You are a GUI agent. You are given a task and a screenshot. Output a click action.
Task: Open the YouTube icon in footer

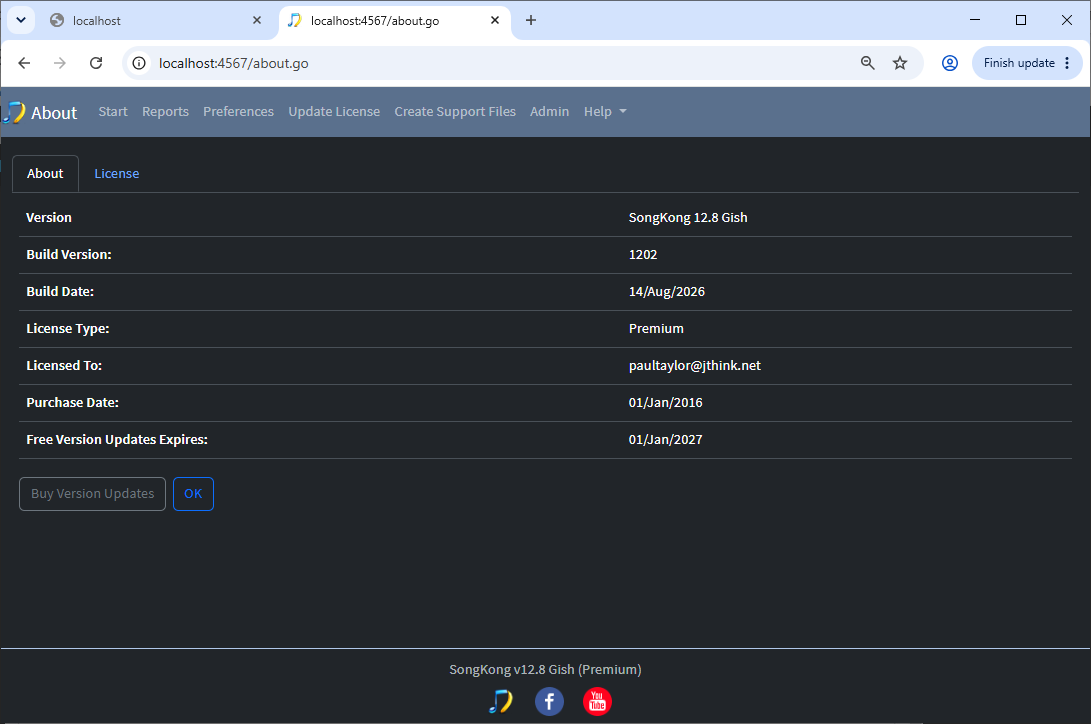[597, 701]
